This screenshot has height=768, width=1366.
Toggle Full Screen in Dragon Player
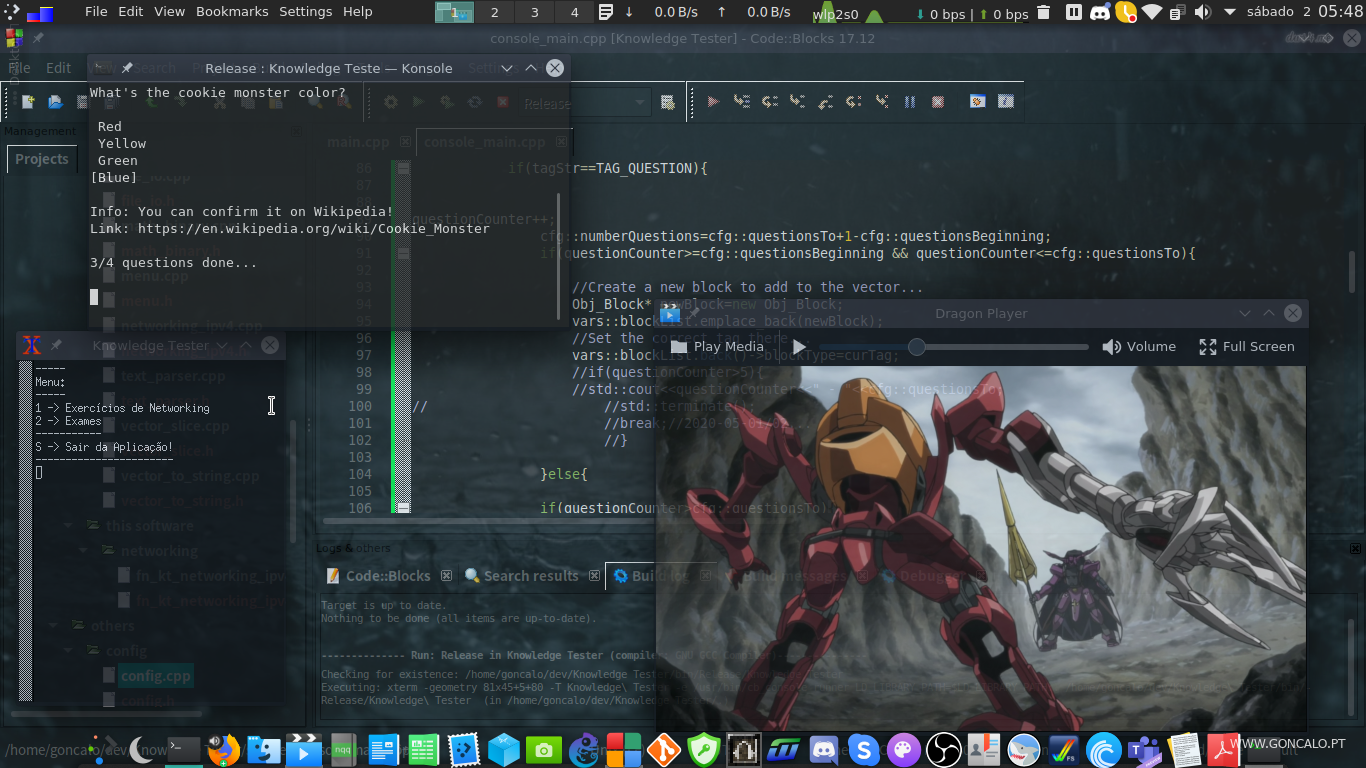1246,347
